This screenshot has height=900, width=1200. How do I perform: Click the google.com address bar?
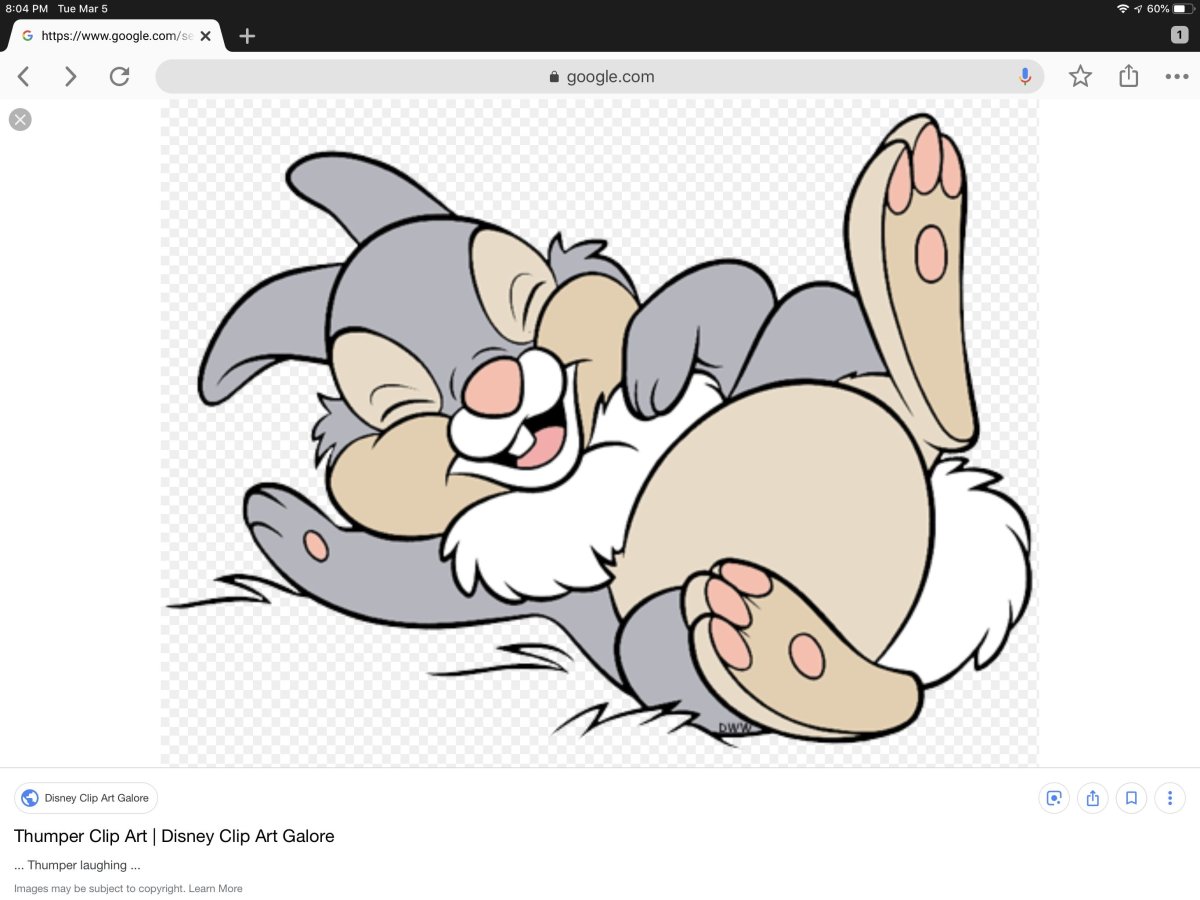tap(600, 76)
